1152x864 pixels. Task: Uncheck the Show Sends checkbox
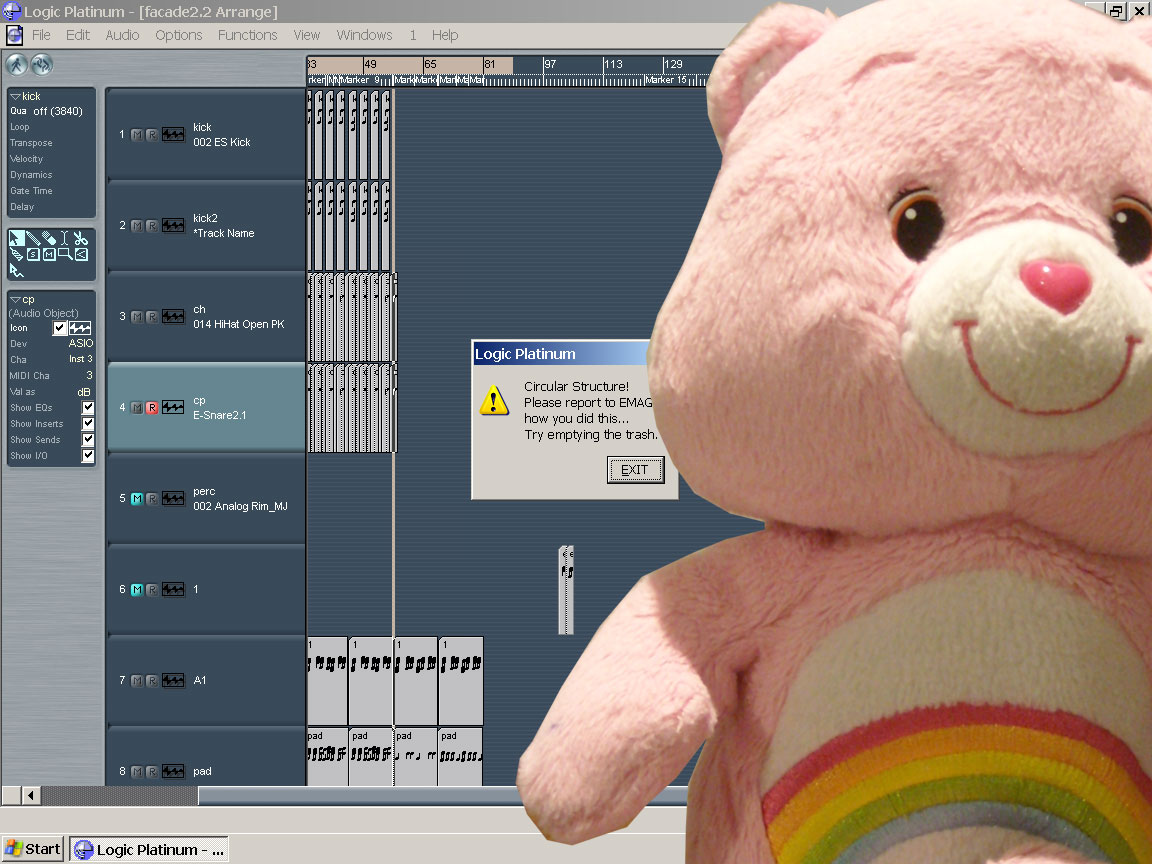88,440
